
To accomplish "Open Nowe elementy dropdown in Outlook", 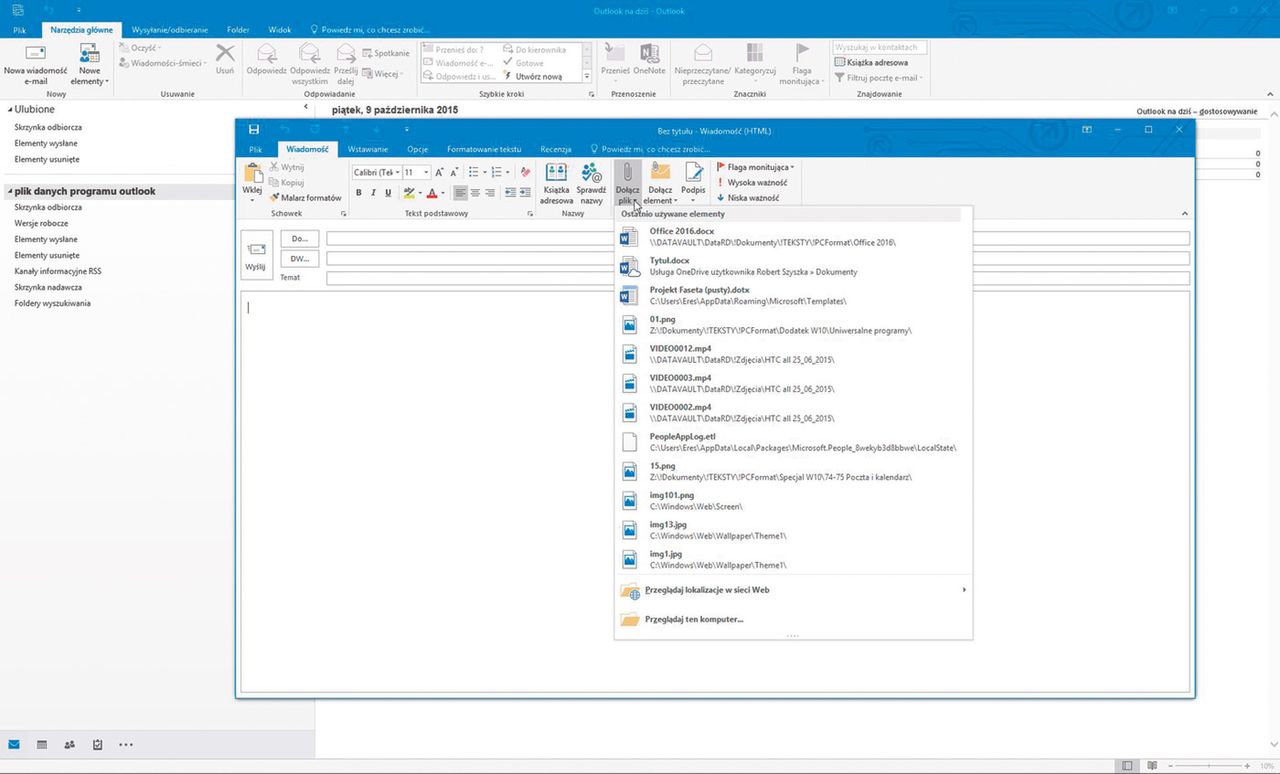I will [90, 64].
